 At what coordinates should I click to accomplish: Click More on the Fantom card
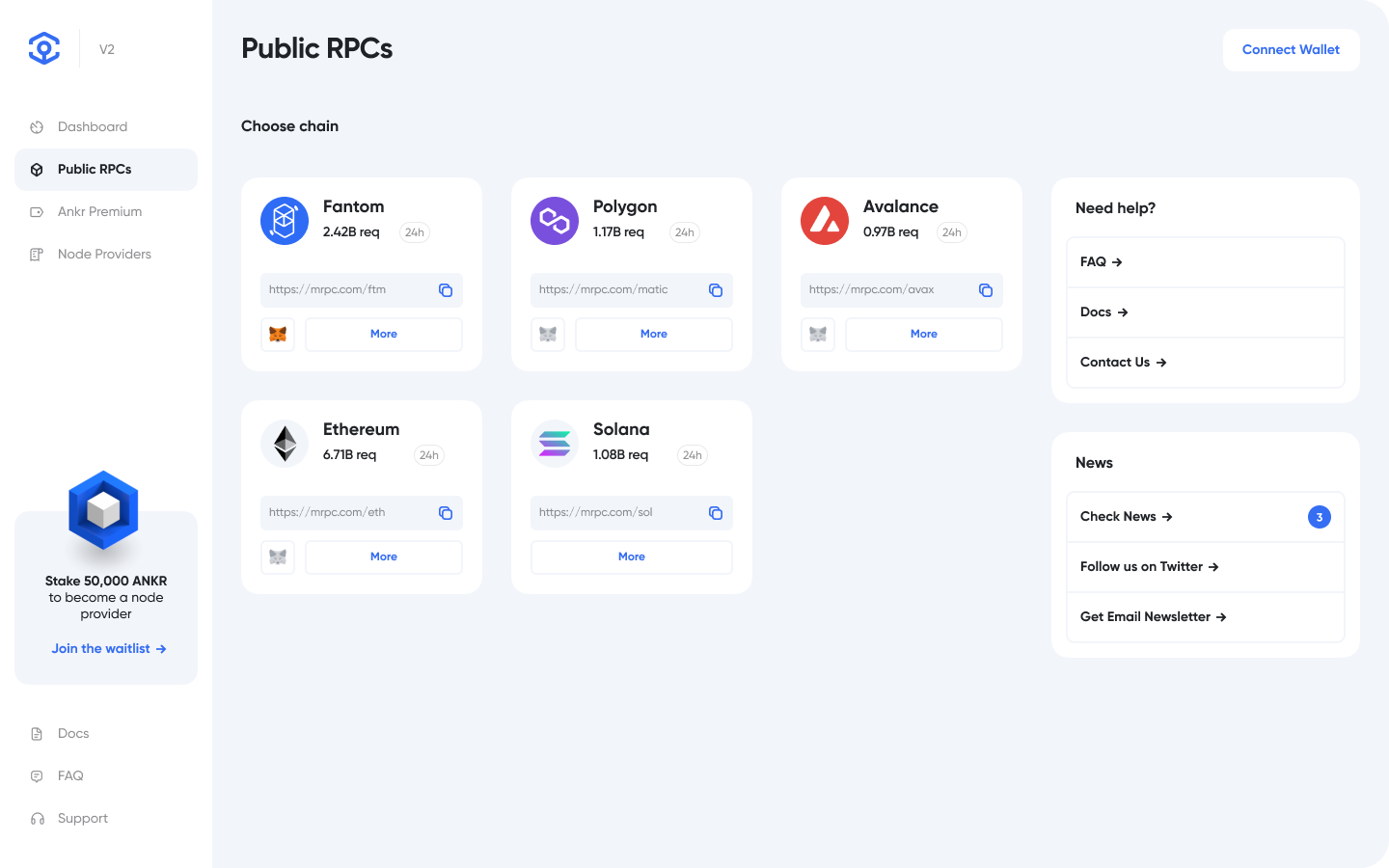(x=384, y=335)
